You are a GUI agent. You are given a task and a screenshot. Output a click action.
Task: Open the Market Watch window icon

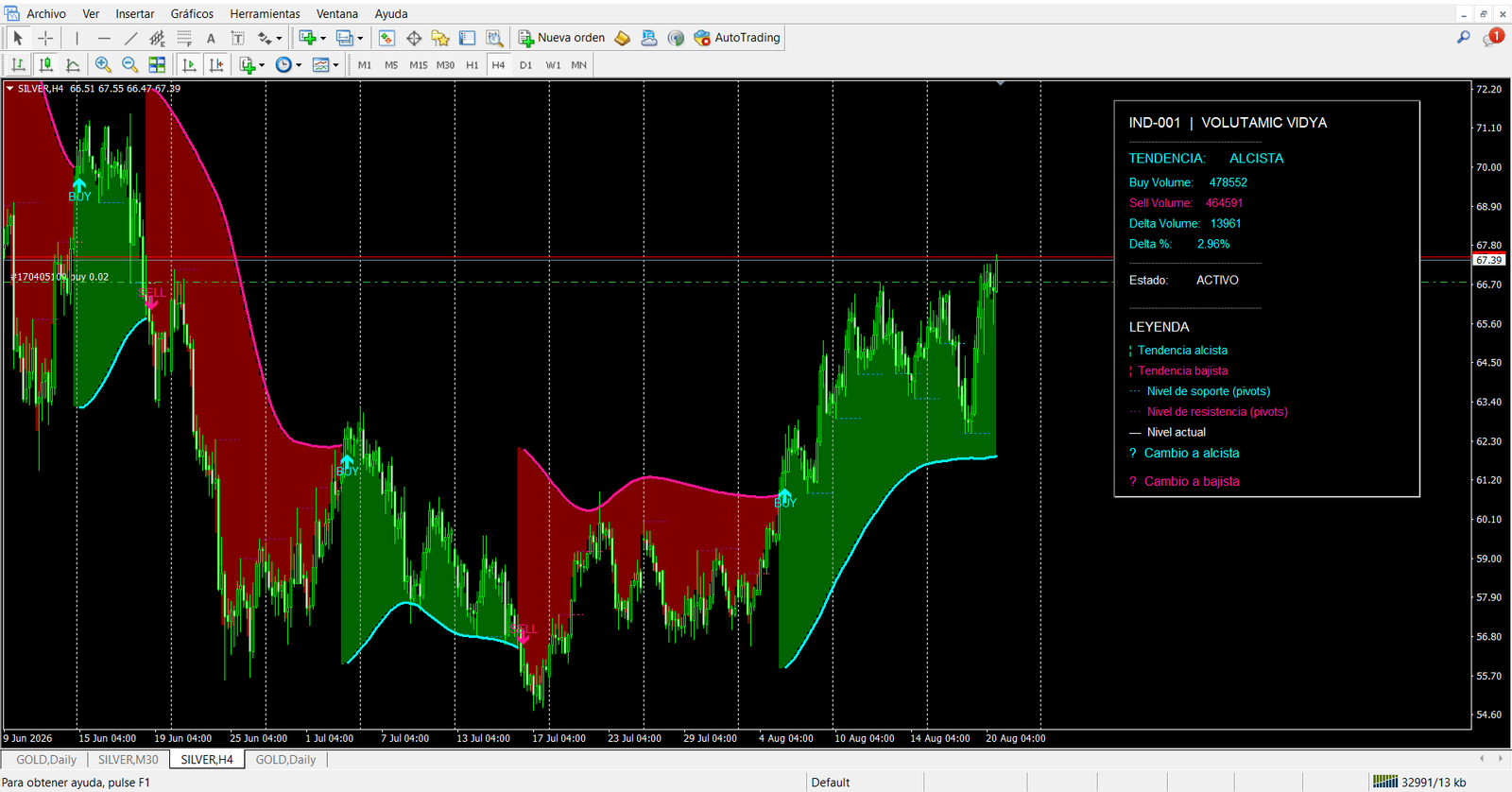click(x=387, y=38)
